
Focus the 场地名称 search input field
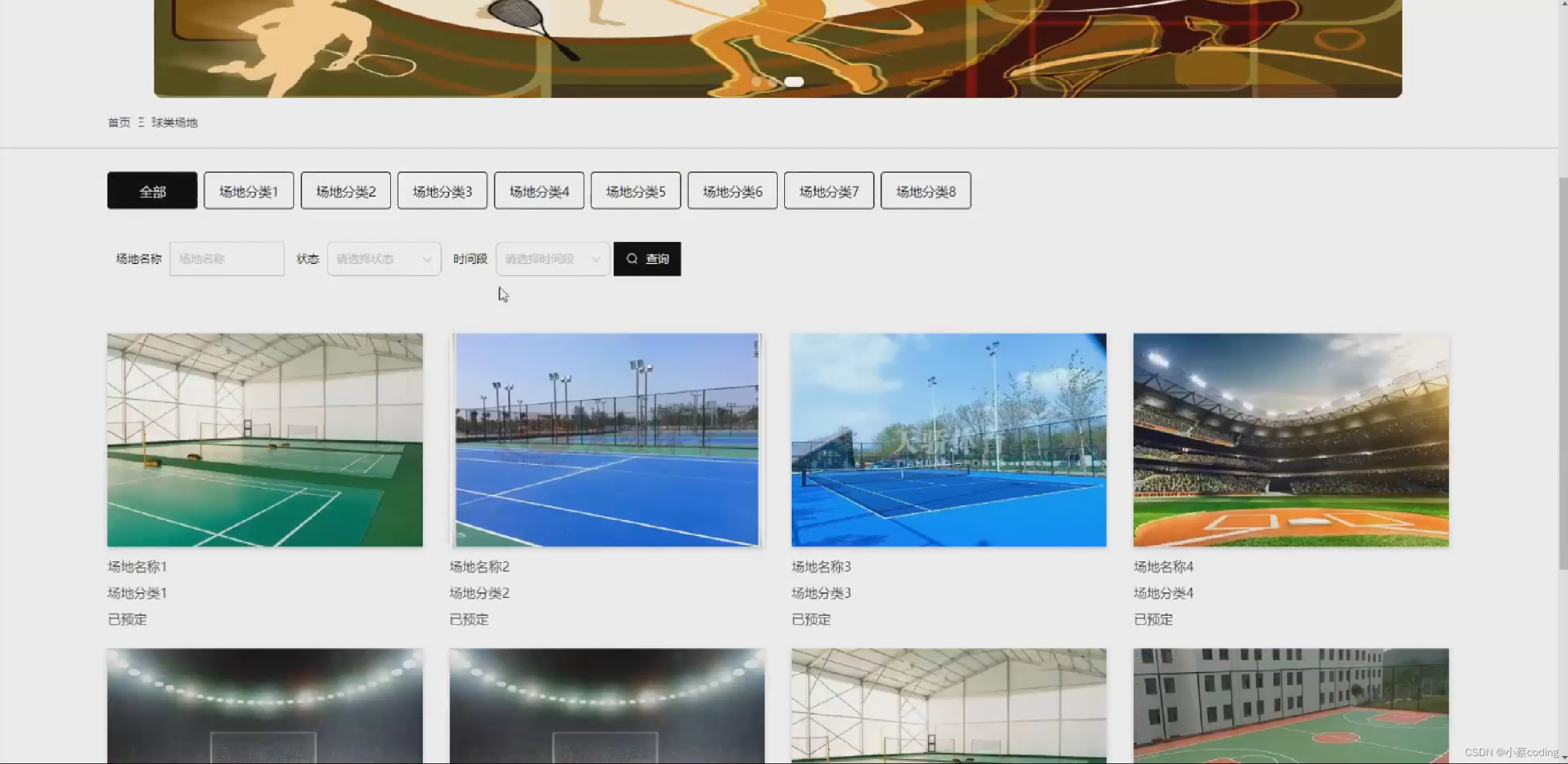[x=227, y=259]
